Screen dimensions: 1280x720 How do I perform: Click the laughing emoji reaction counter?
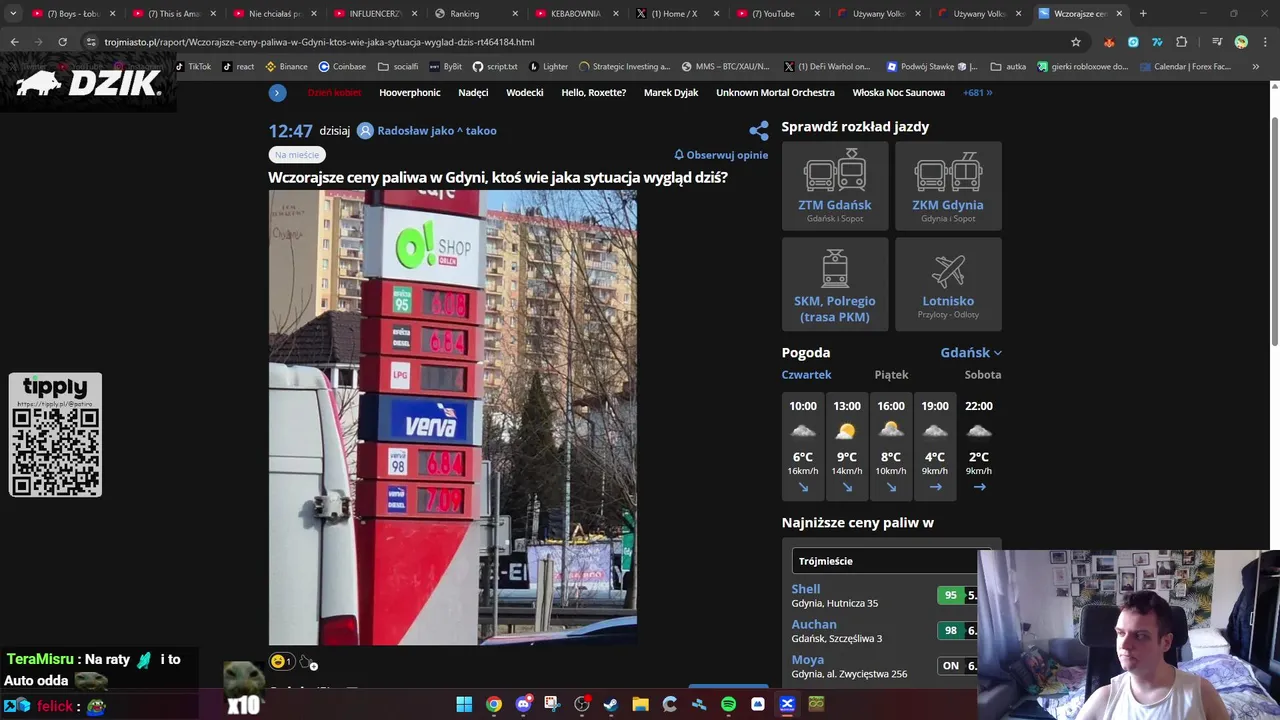[282, 661]
